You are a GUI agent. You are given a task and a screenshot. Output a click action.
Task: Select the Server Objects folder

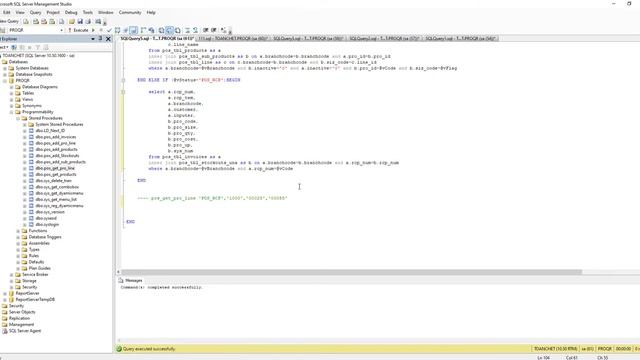click(22, 312)
